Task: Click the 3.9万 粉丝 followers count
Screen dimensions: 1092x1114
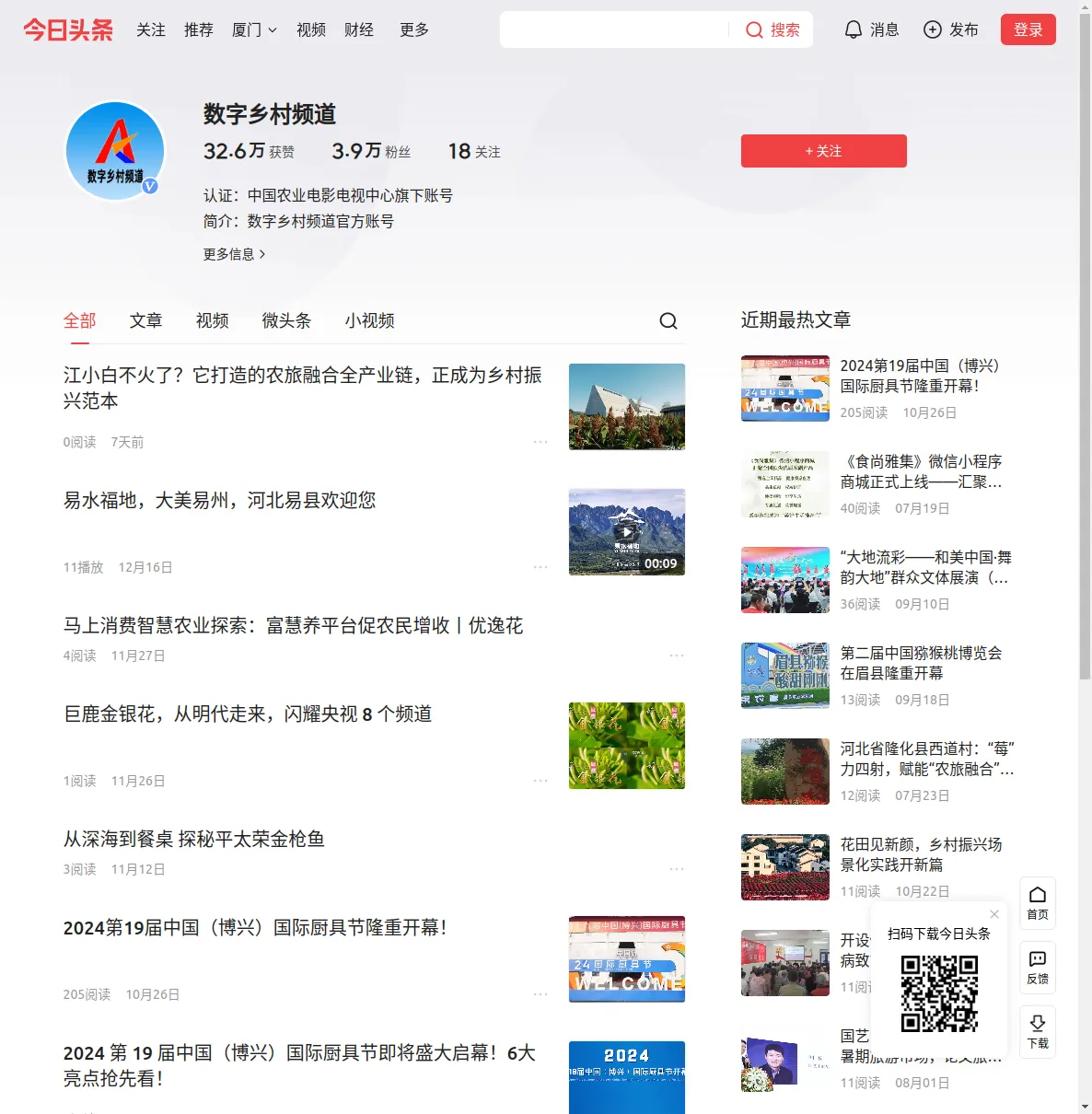Action: pos(371,151)
